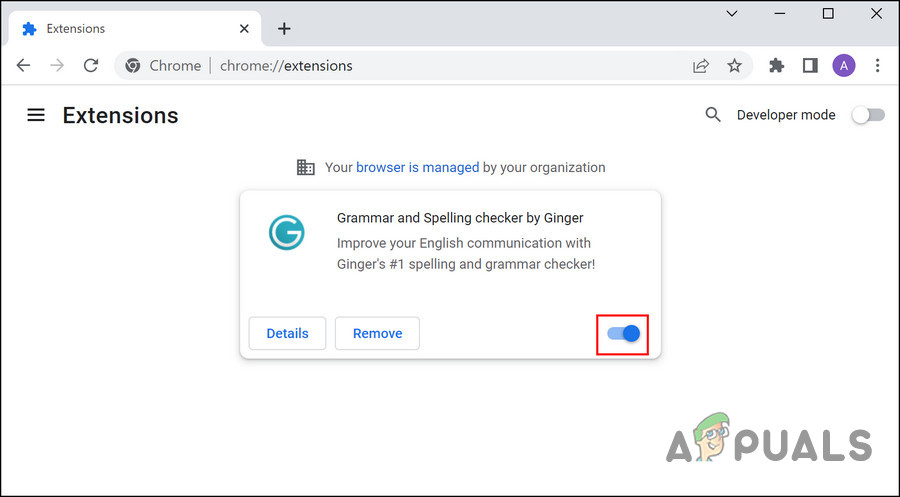900x497 pixels.
Task: Select the Extensions browser tab
Action: 135,29
